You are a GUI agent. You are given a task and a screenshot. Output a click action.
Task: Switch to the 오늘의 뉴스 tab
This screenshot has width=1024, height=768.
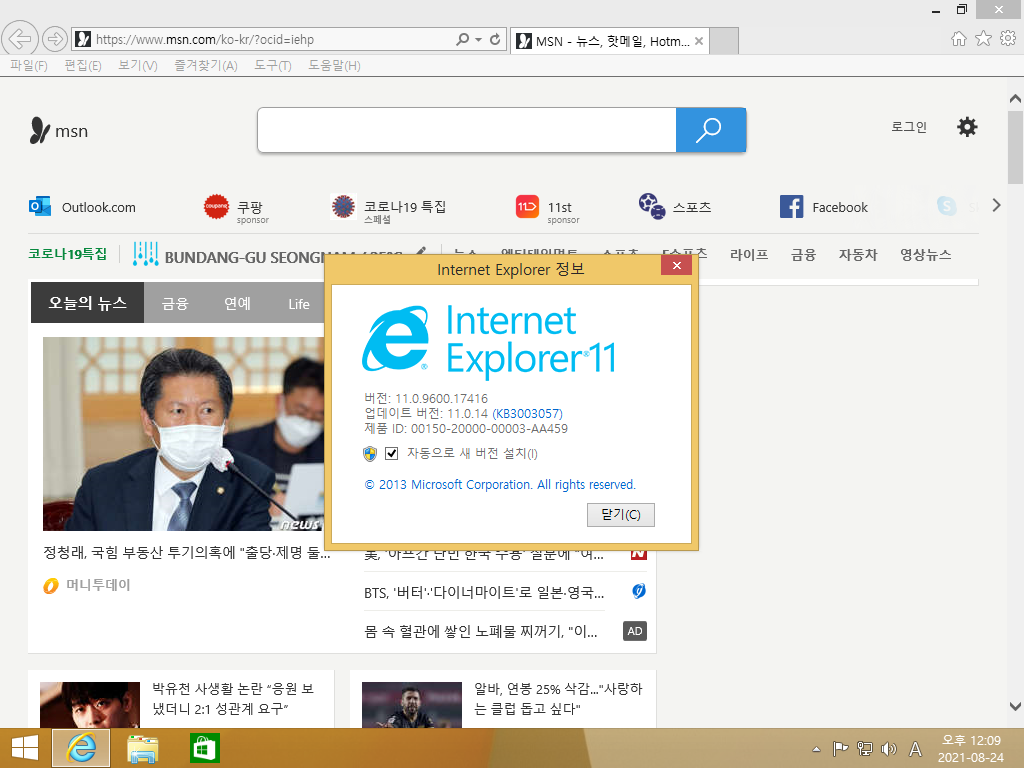88,302
